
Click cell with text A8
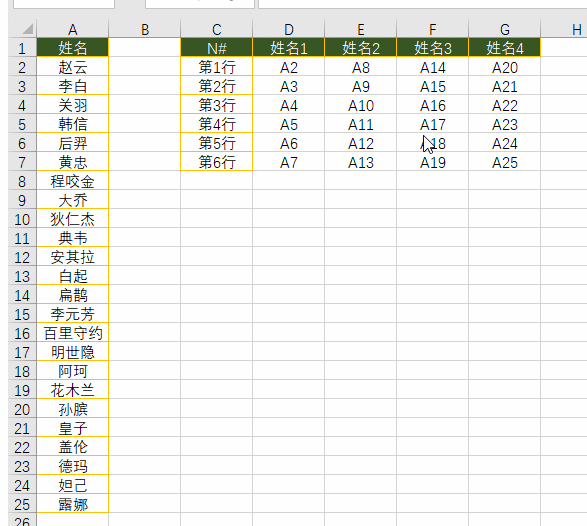coord(360,67)
